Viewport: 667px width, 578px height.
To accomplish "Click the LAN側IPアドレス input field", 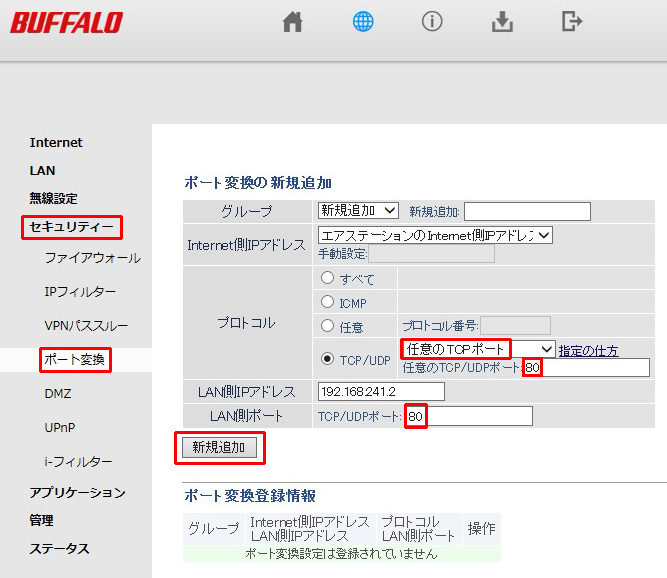I will click(380, 391).
